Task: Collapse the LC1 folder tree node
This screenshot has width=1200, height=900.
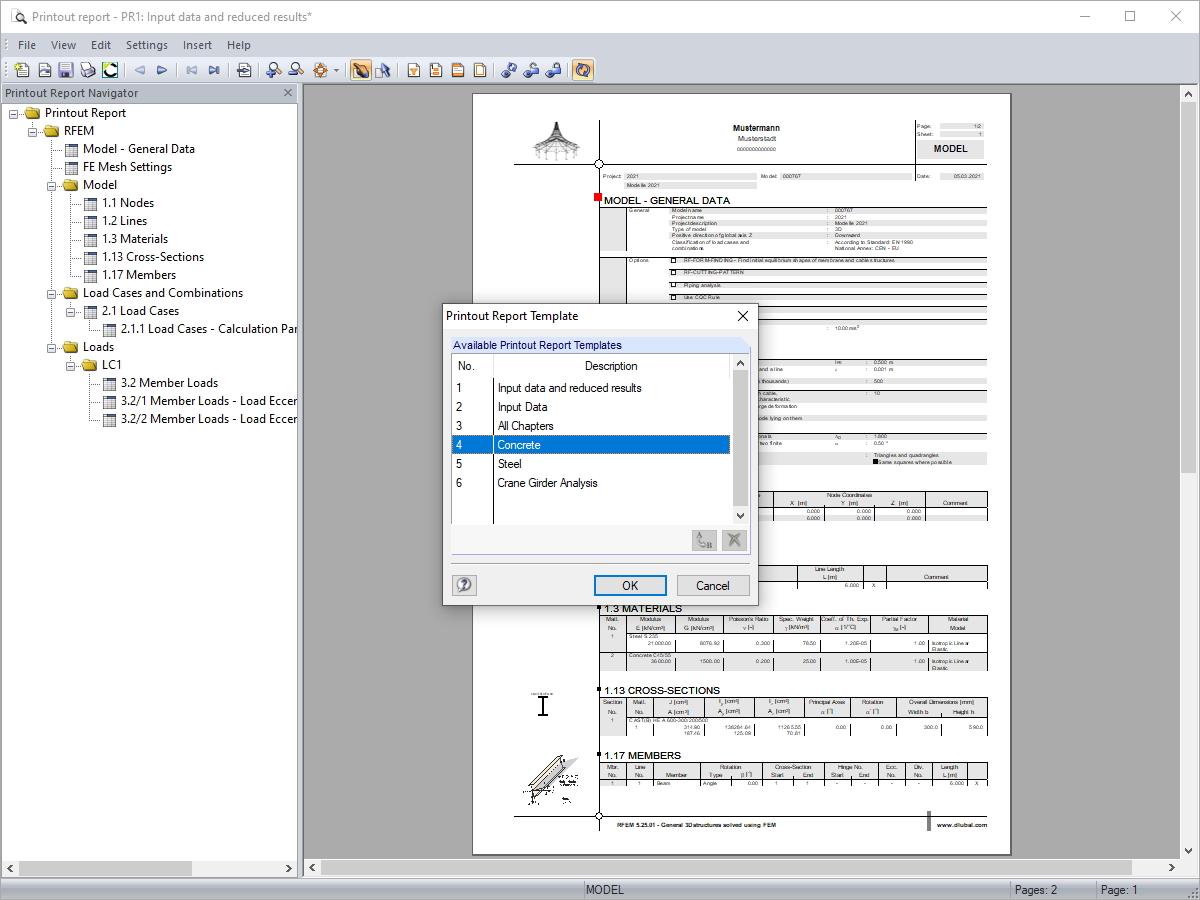Action: tap(71, 365)
